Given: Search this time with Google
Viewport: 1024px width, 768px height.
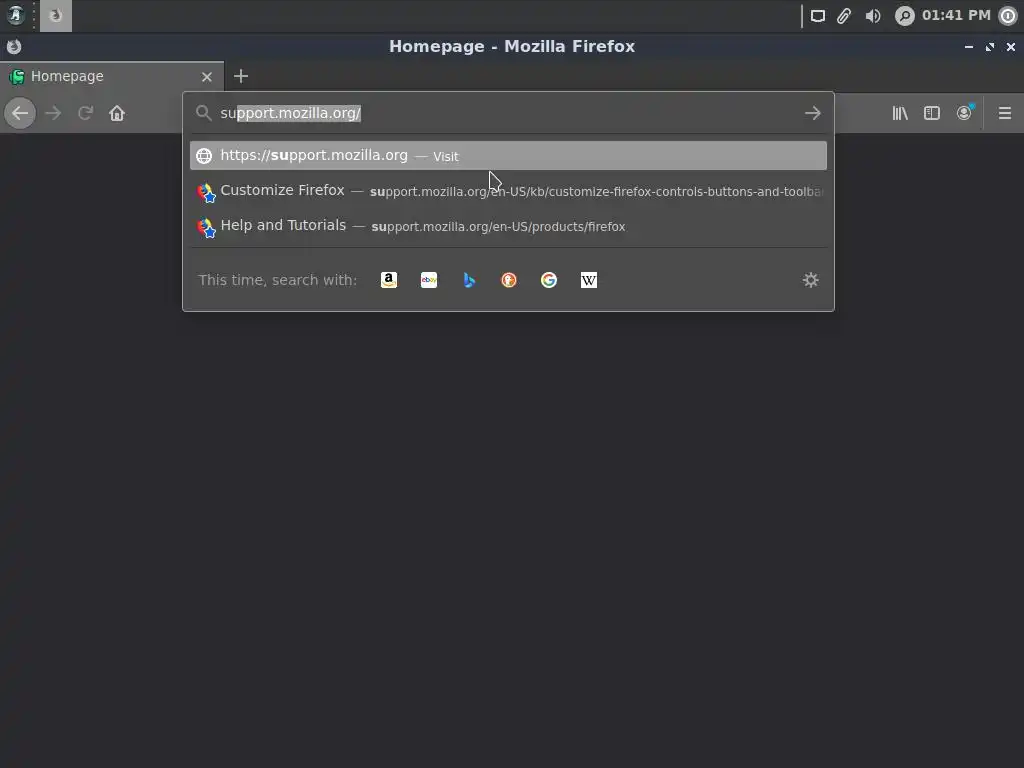Looking at the screenshot, I should click(x=549, y=280).
